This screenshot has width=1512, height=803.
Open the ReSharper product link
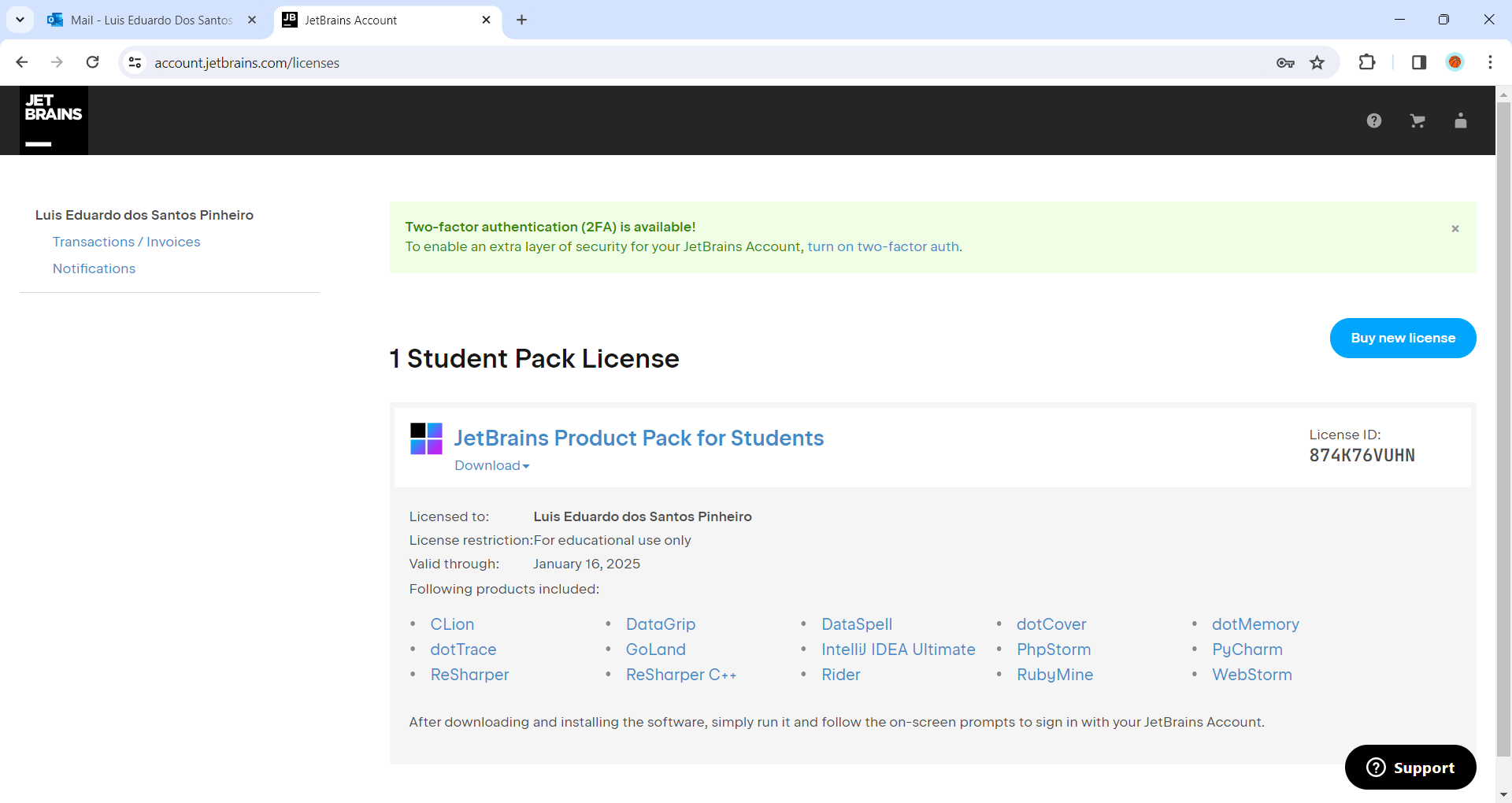[469, 675]
